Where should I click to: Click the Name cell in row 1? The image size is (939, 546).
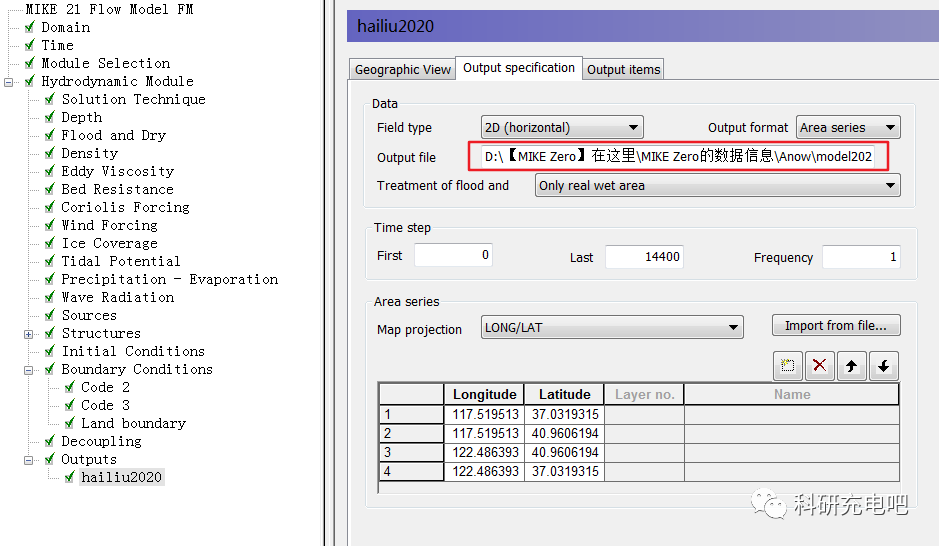792,414
